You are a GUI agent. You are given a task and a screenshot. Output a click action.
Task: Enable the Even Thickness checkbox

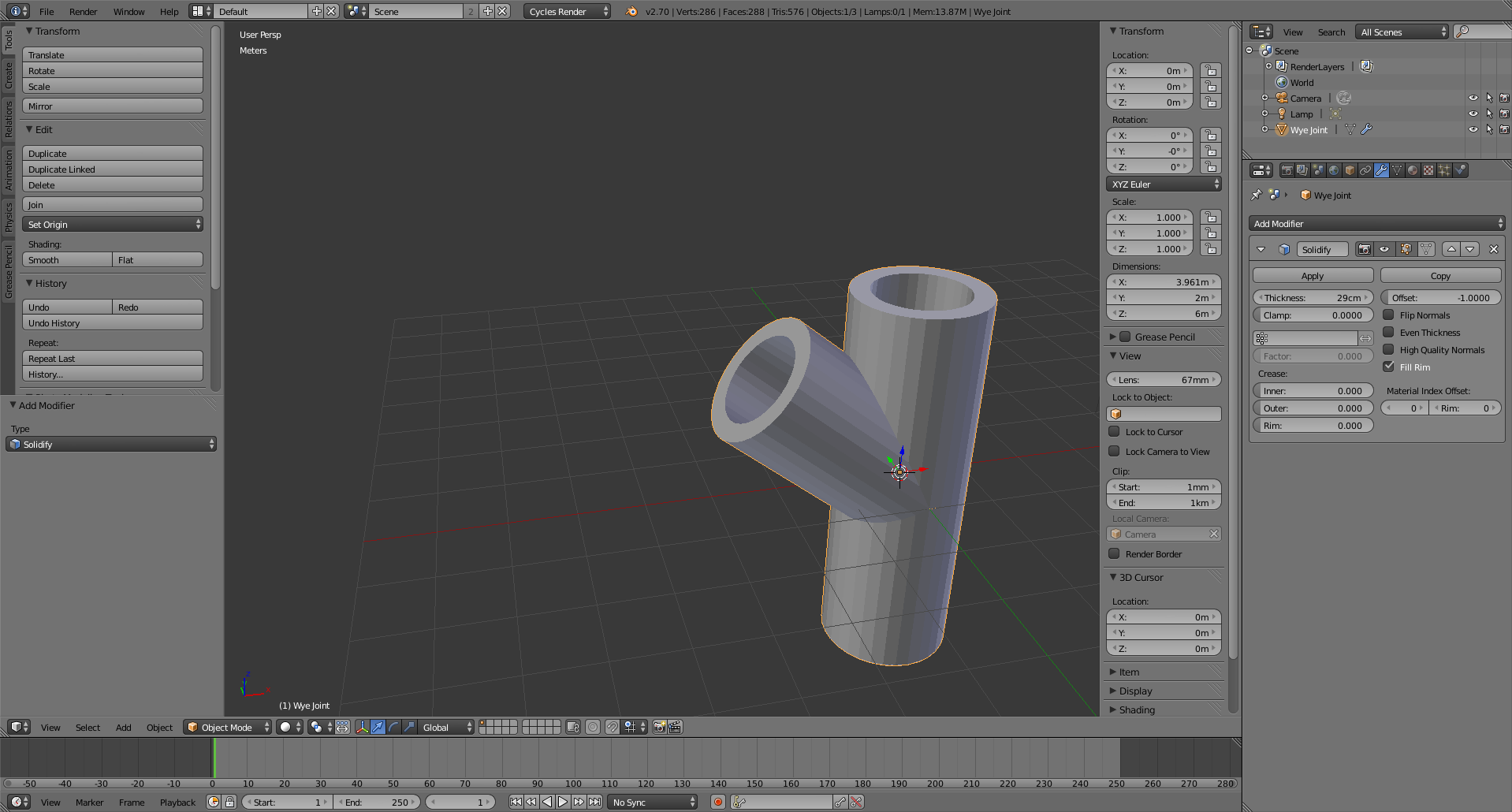[x=1389, y=332]
